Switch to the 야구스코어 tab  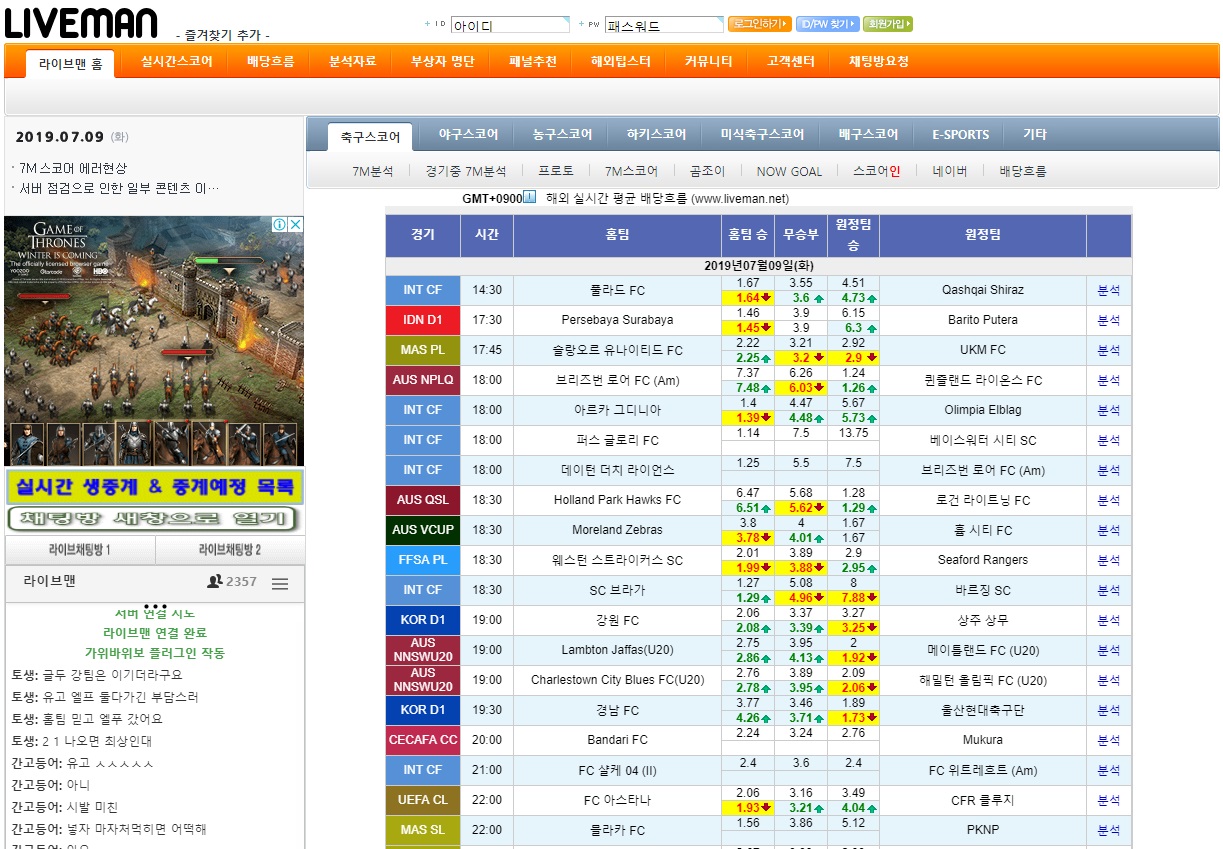tap(468, 135)
